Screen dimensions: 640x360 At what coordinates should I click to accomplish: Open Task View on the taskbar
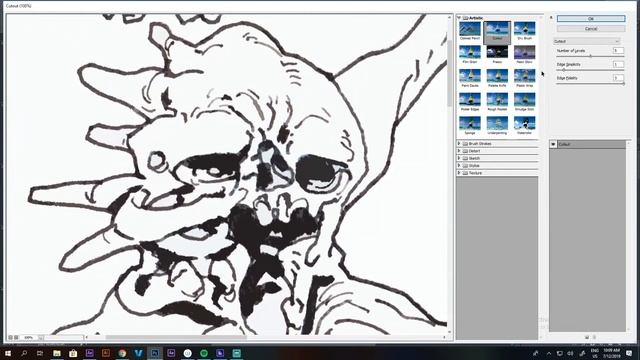pyautogui.click(x=40, y=353)
